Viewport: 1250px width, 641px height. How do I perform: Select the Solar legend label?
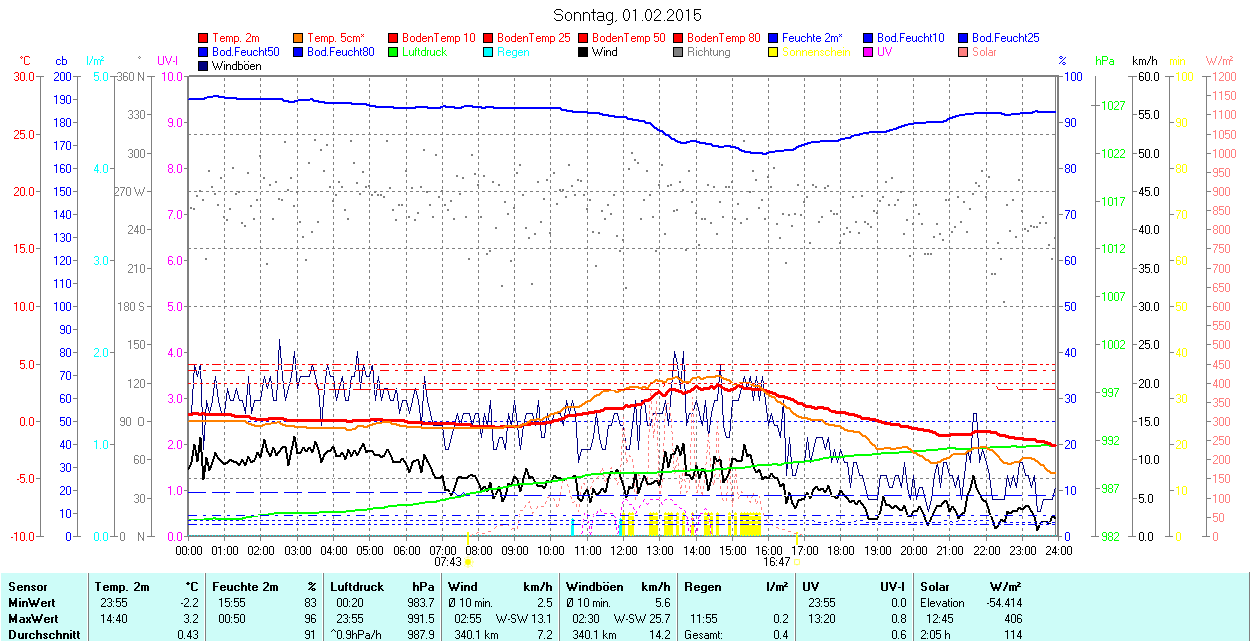[x=984, y=52]
